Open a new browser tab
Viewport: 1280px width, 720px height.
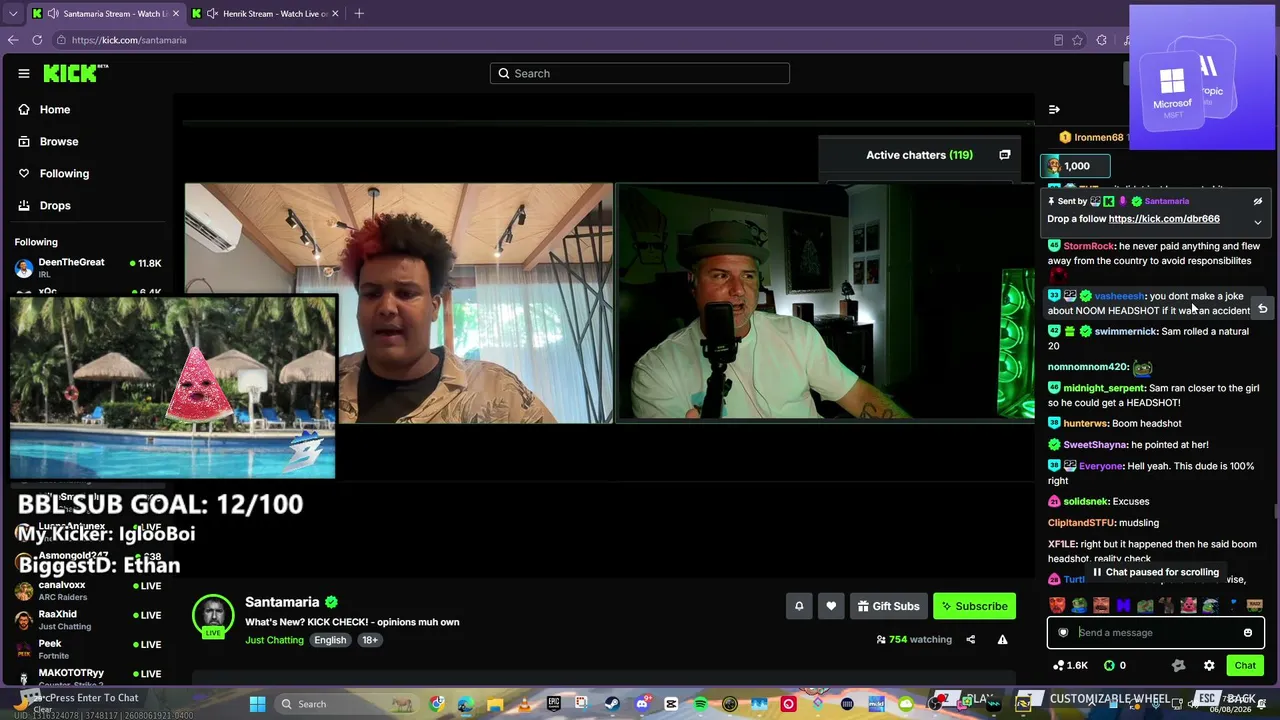click(x=359, y=14)
